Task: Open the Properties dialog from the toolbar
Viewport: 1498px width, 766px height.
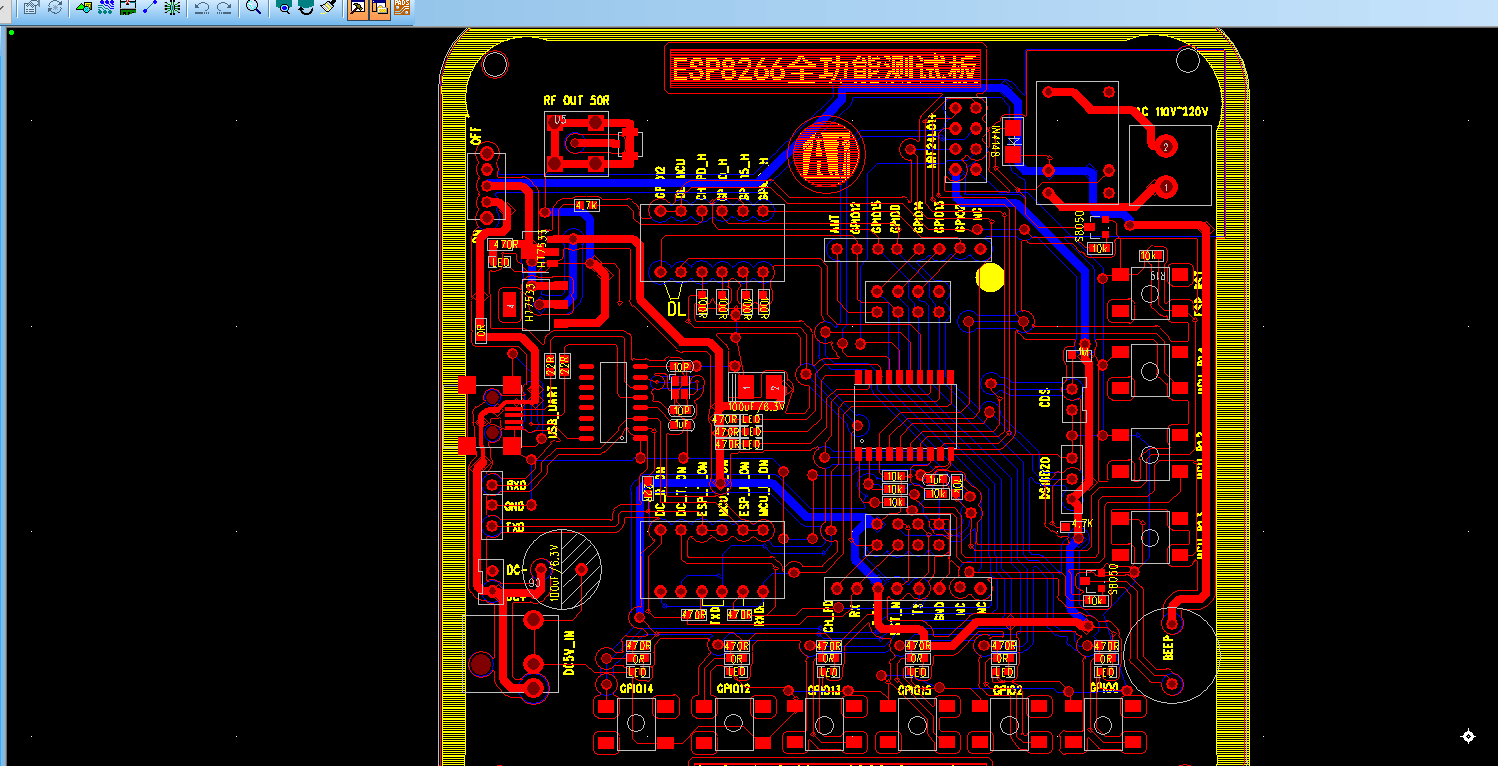Action: [30, 7]
